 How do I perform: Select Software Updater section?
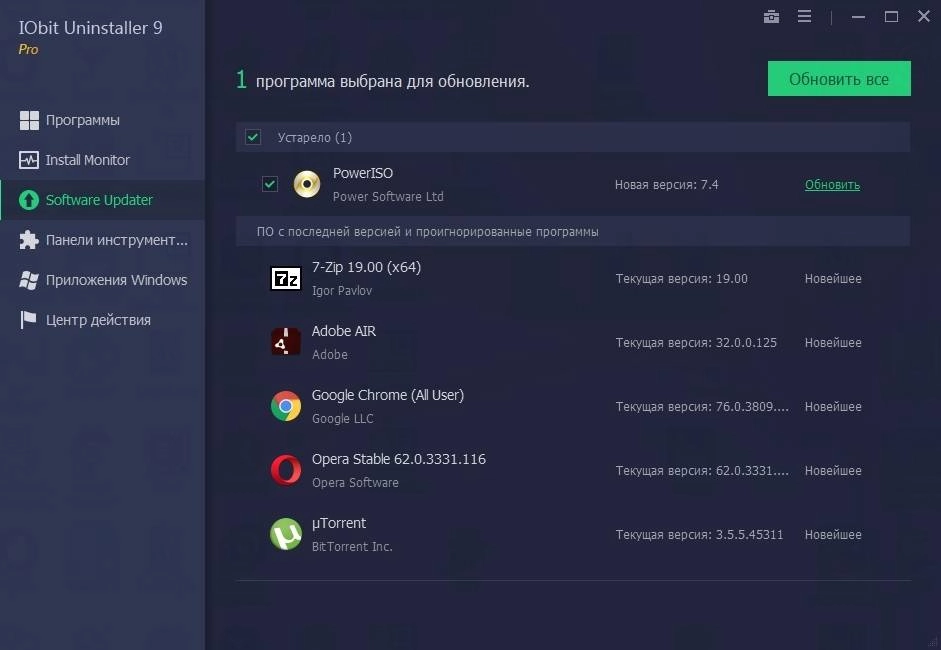[x=99, y=200]
